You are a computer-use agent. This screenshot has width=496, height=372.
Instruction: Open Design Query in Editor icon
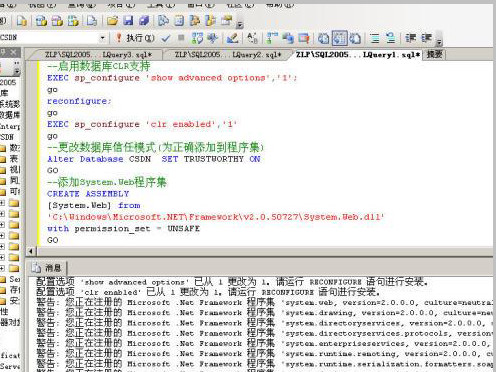[232, 38]
